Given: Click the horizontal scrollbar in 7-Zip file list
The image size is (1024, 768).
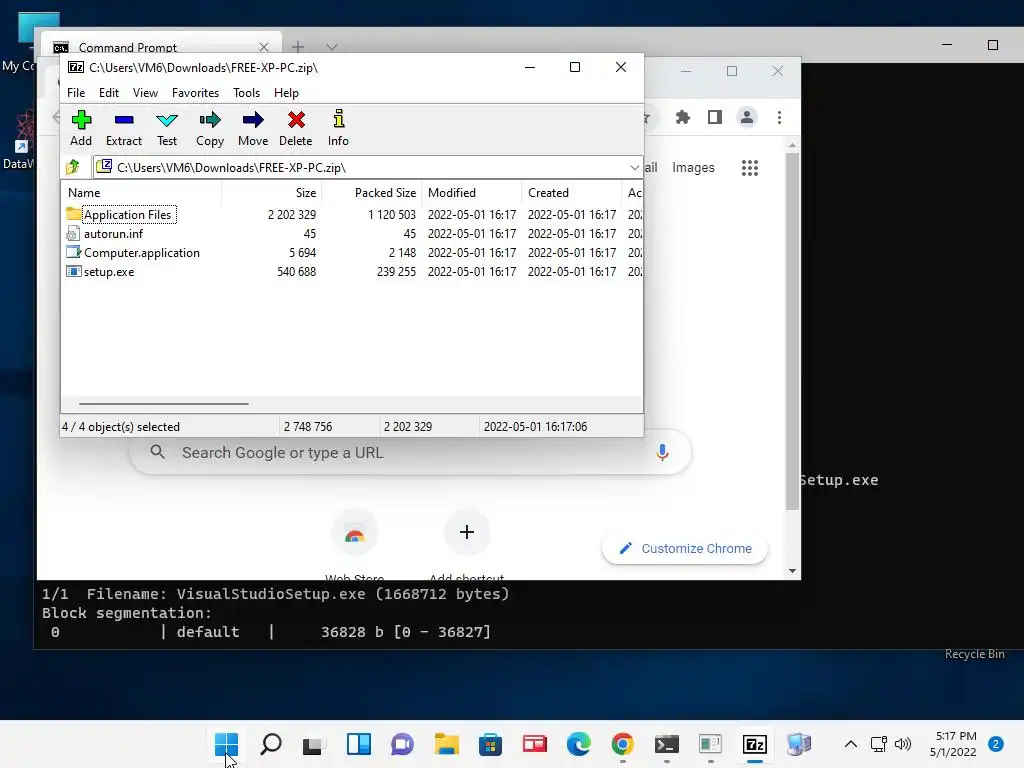Looking at the screenshot, I should click(163, 404).
